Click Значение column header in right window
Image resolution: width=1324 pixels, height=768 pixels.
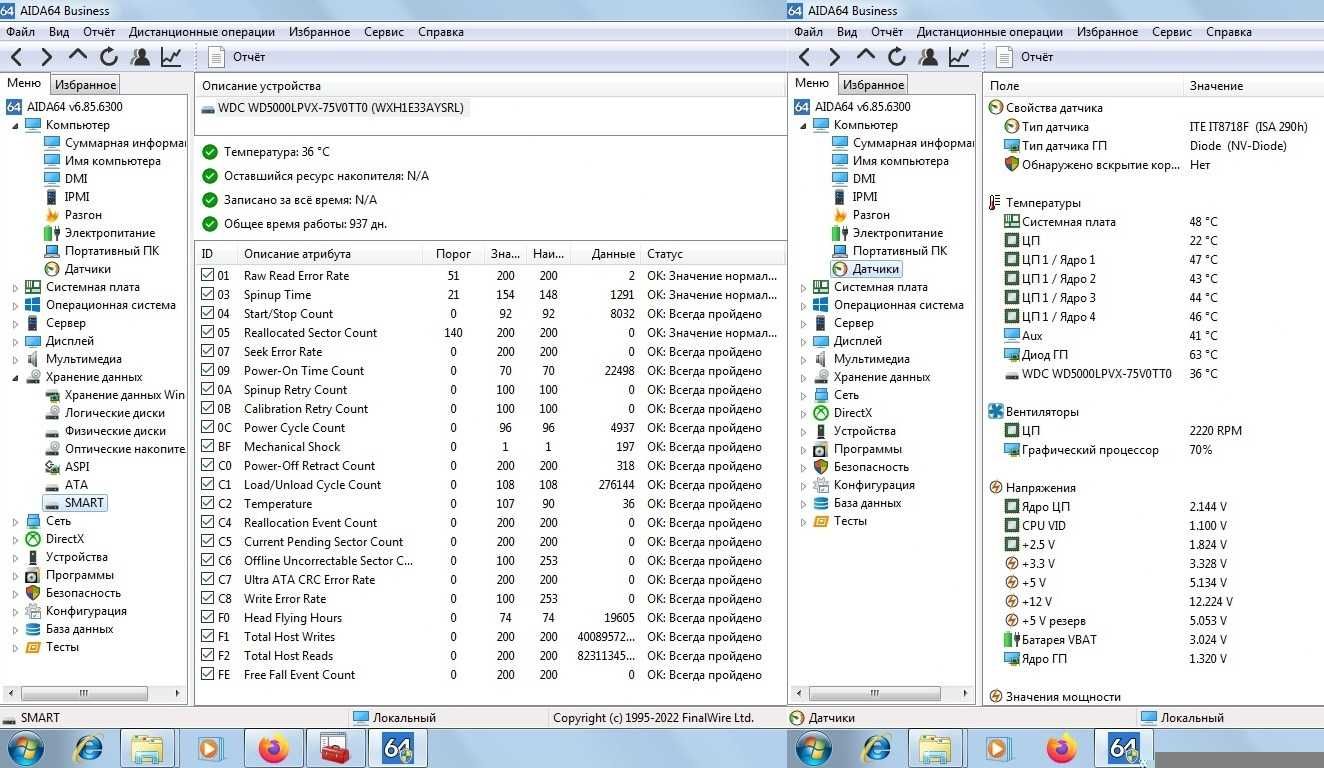click(1253, 86)
